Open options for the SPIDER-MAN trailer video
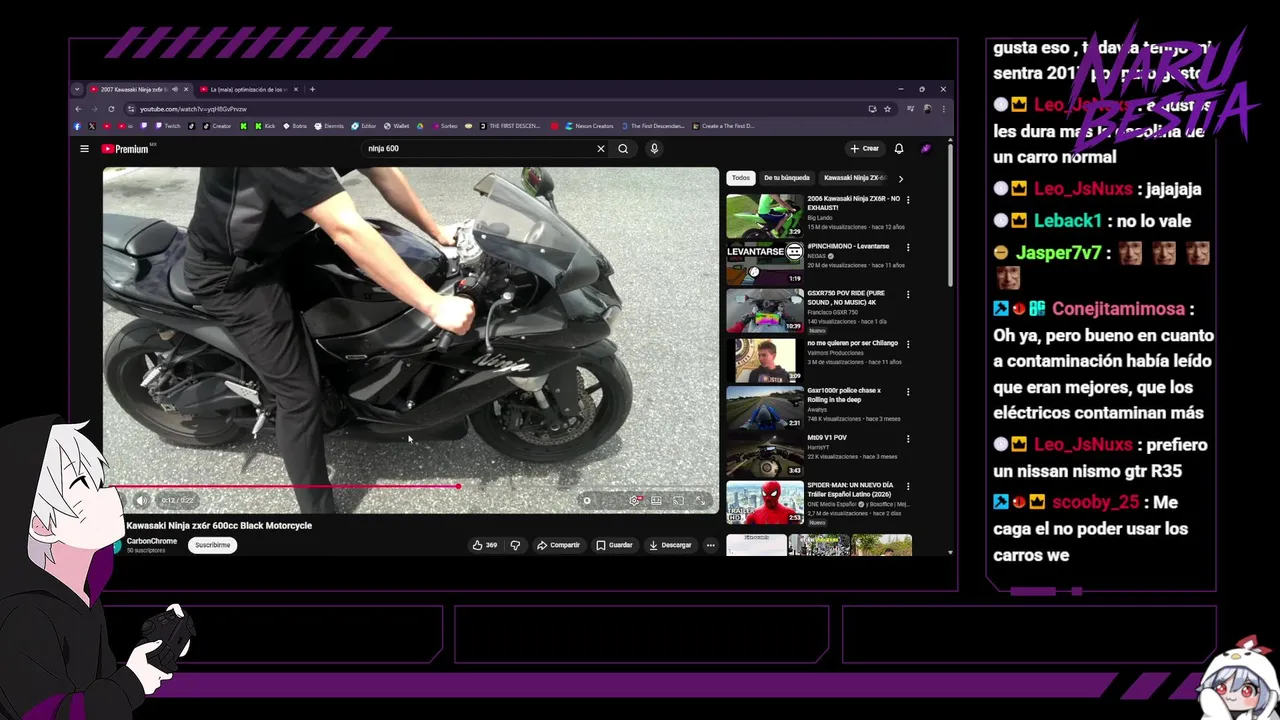Image resolution: width=1280 pixels, height=720 pixels. coord(908,486)
